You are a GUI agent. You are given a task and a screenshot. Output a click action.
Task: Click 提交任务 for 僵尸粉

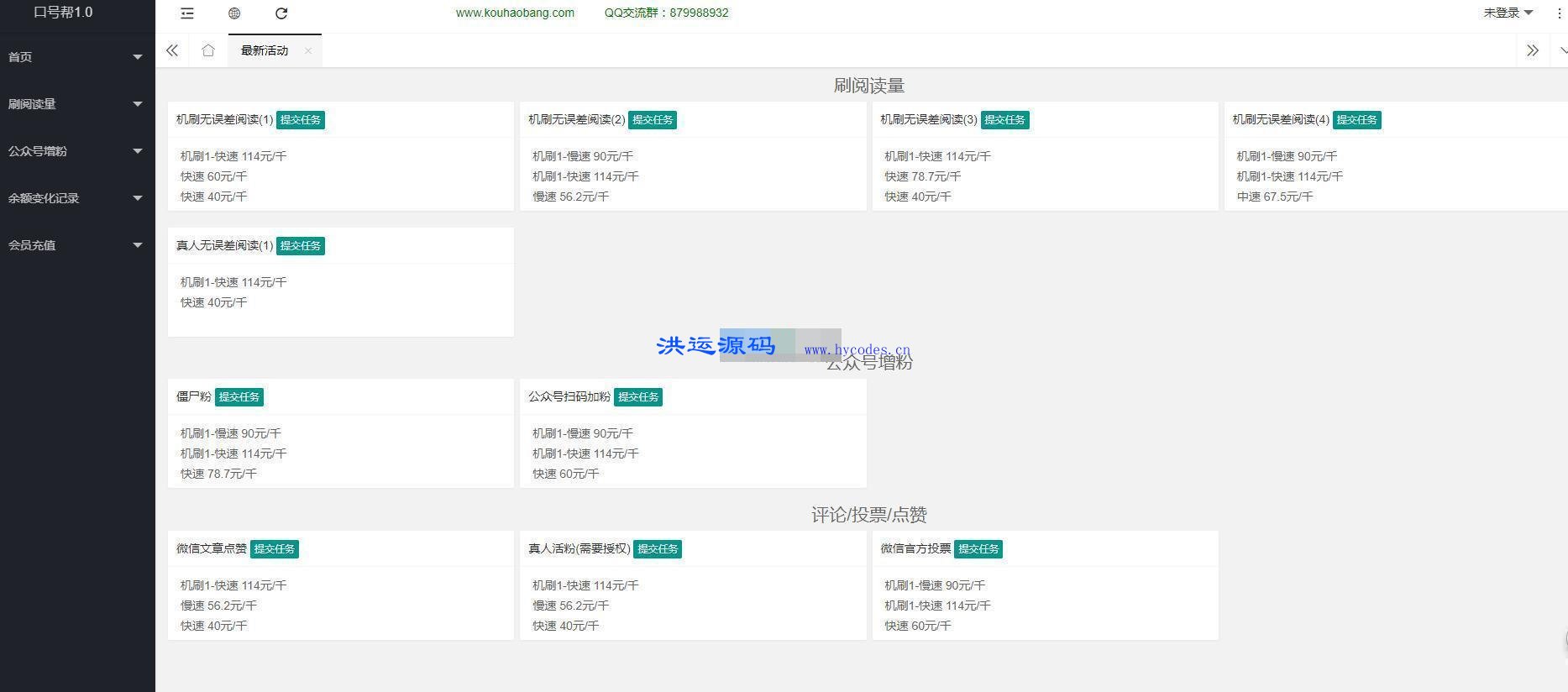(239, 397)
